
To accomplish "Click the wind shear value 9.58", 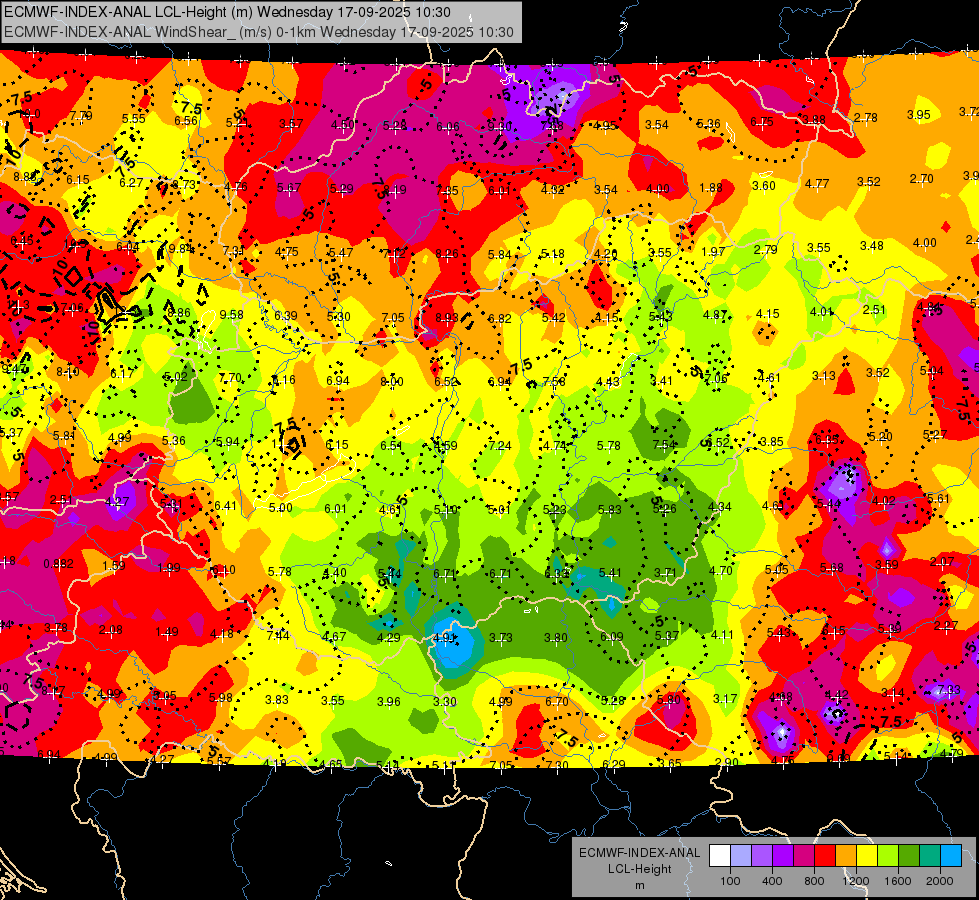I will pos(232,314).
